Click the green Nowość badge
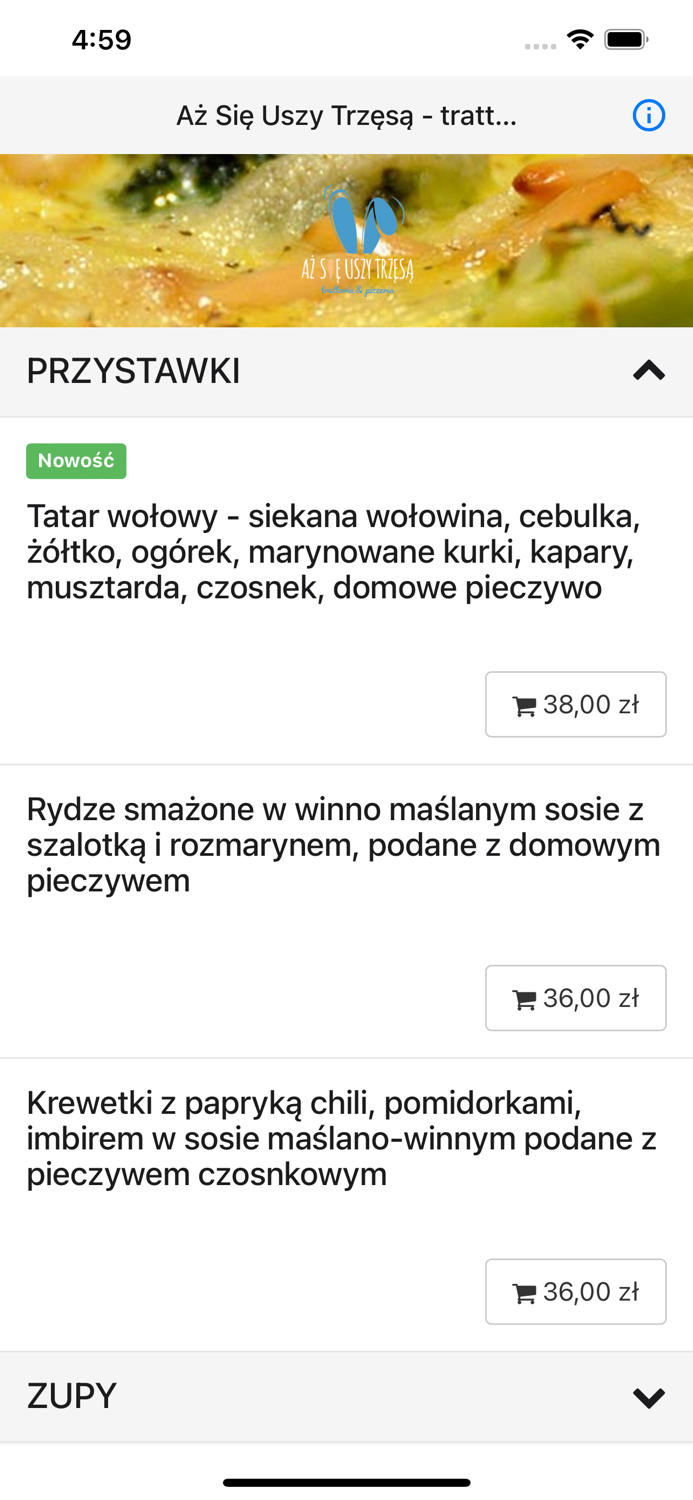The height and width of the screenshot is (1500, 693). pos(76,461)
